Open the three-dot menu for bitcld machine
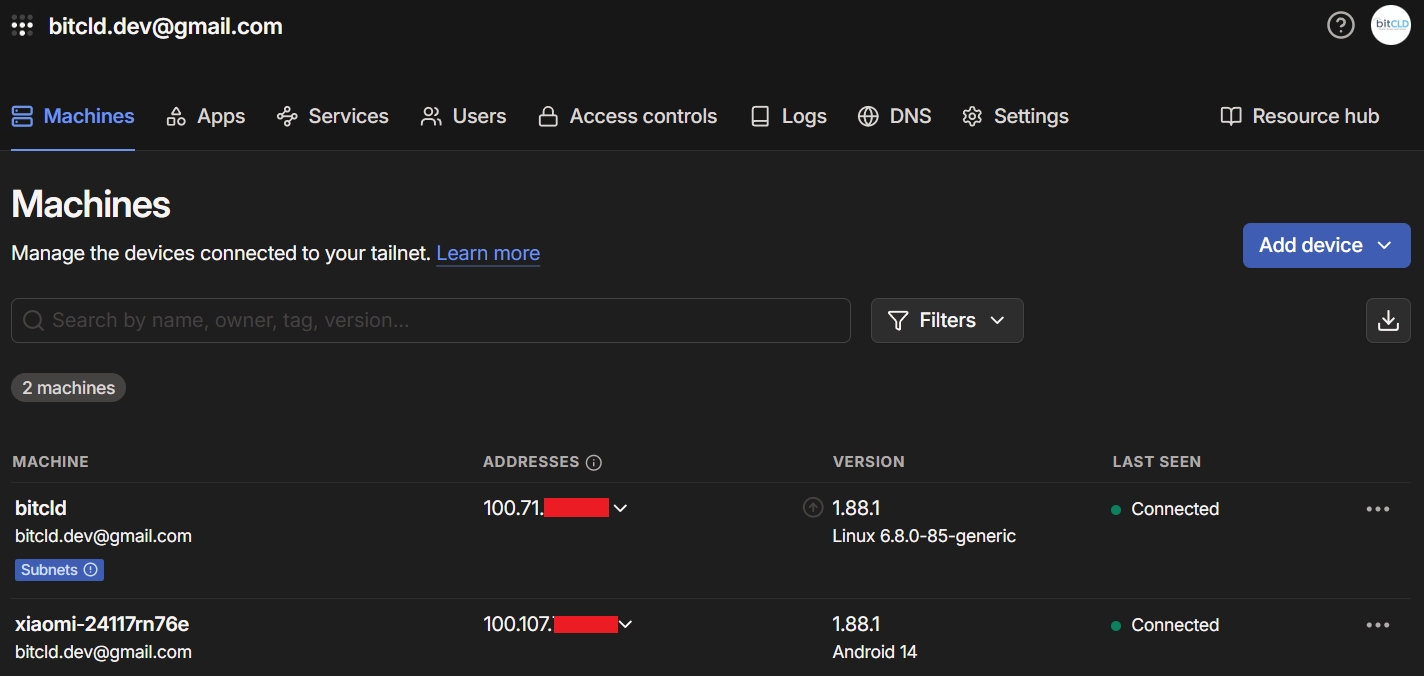Screen dimensions: 1424x676 [x=1377, y=509]
